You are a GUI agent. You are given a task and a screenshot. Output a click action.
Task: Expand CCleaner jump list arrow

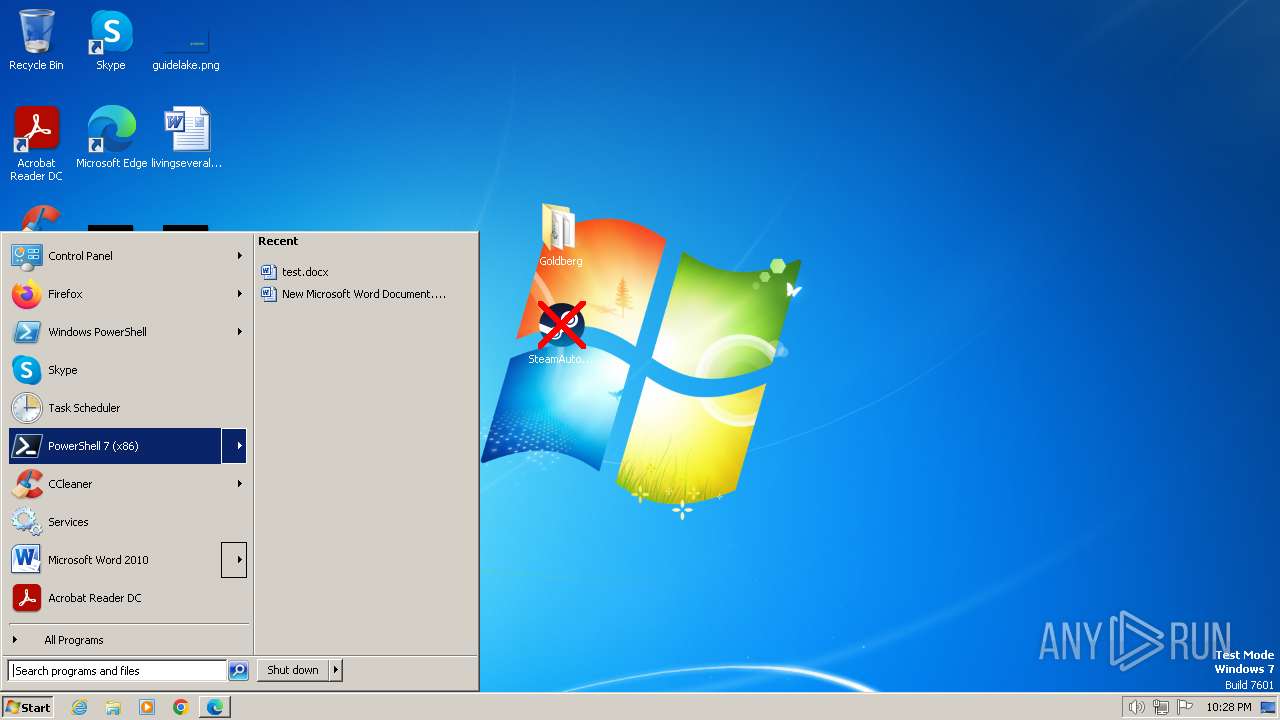pyautogui.click(x=239, y=484)
